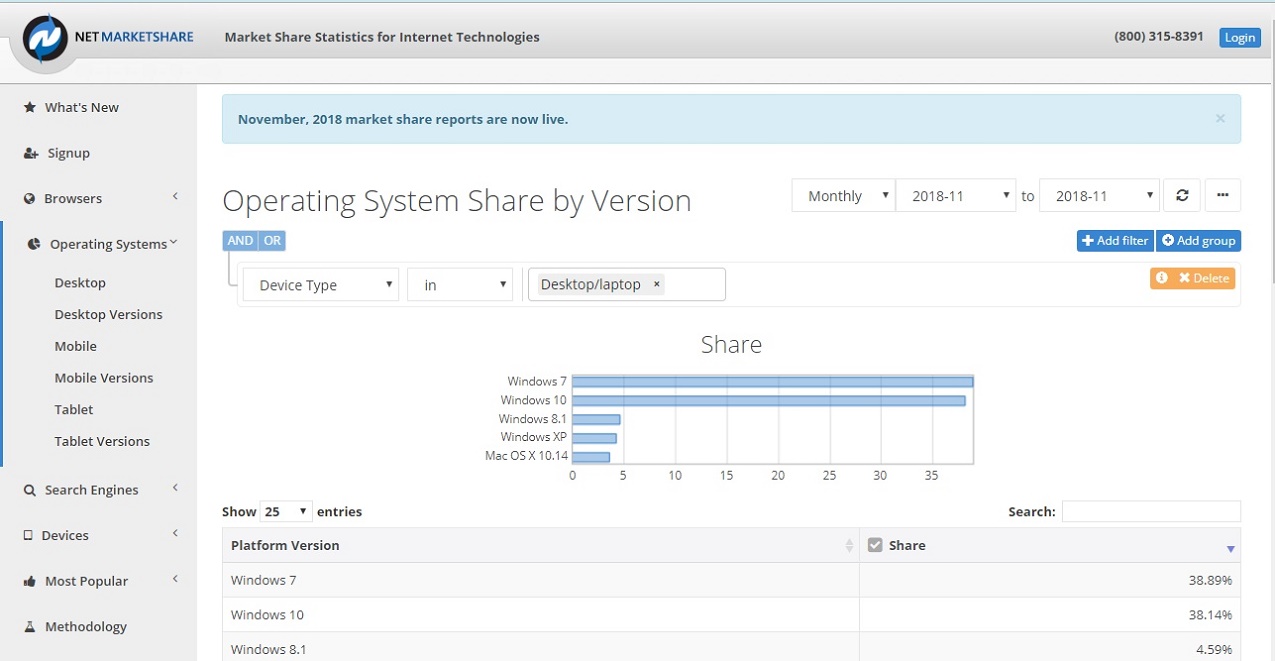The height and width of the screenshot is (661, 1275).
Task: Click the magnifier icon beside Search Engines
Action: (x=30, y=490)
